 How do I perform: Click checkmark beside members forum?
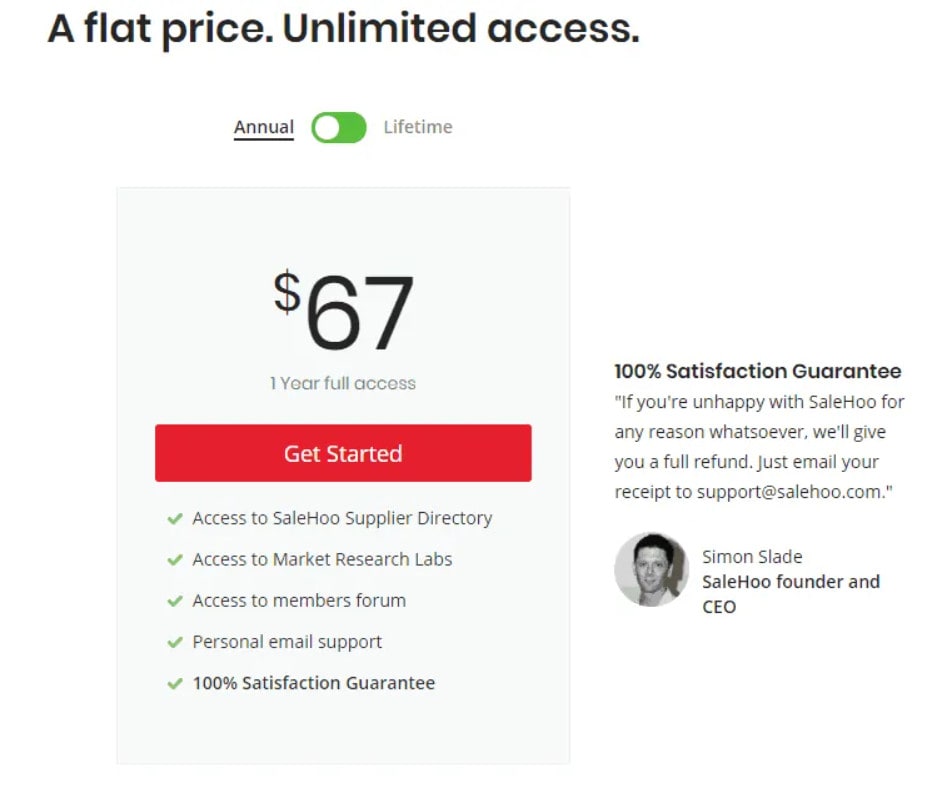175,601
